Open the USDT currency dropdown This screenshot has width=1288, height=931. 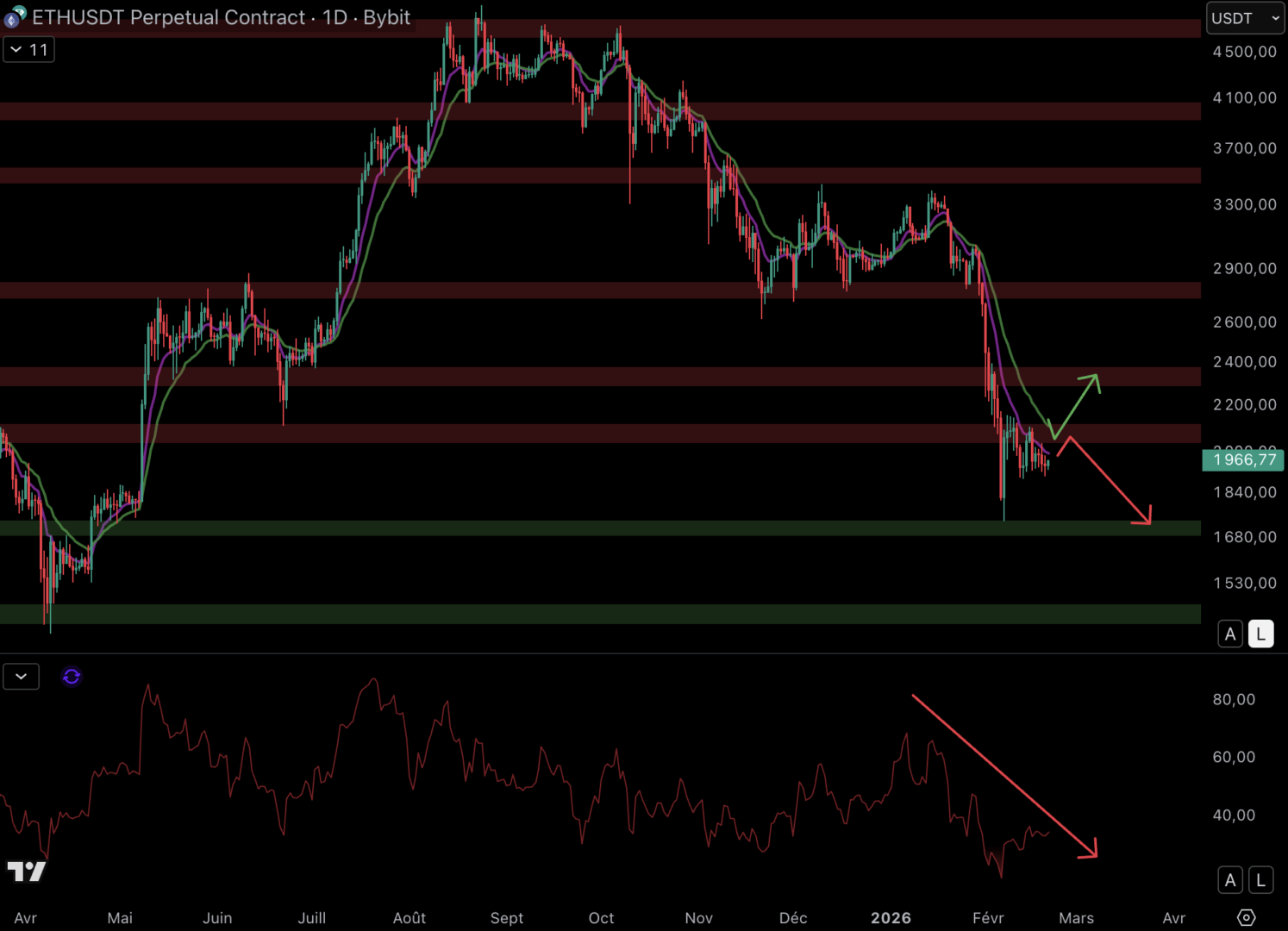1245,18
